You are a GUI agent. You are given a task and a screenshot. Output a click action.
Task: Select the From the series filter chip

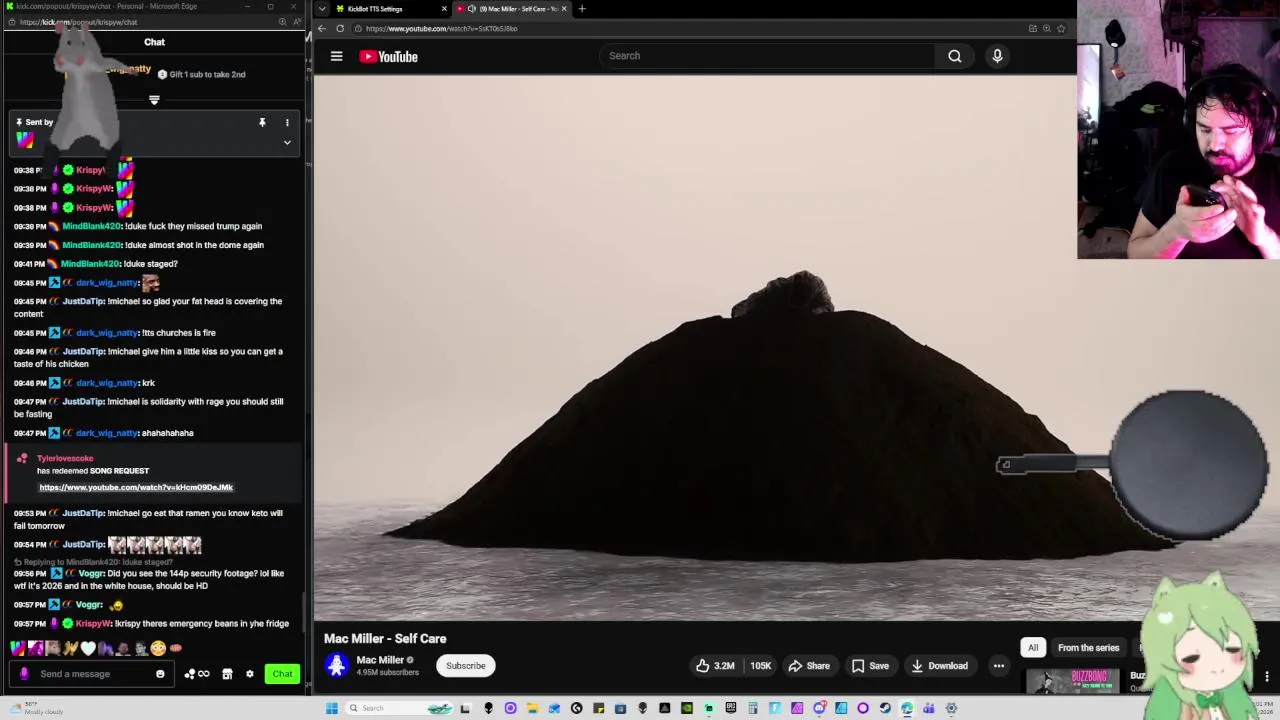(1088, 648)
